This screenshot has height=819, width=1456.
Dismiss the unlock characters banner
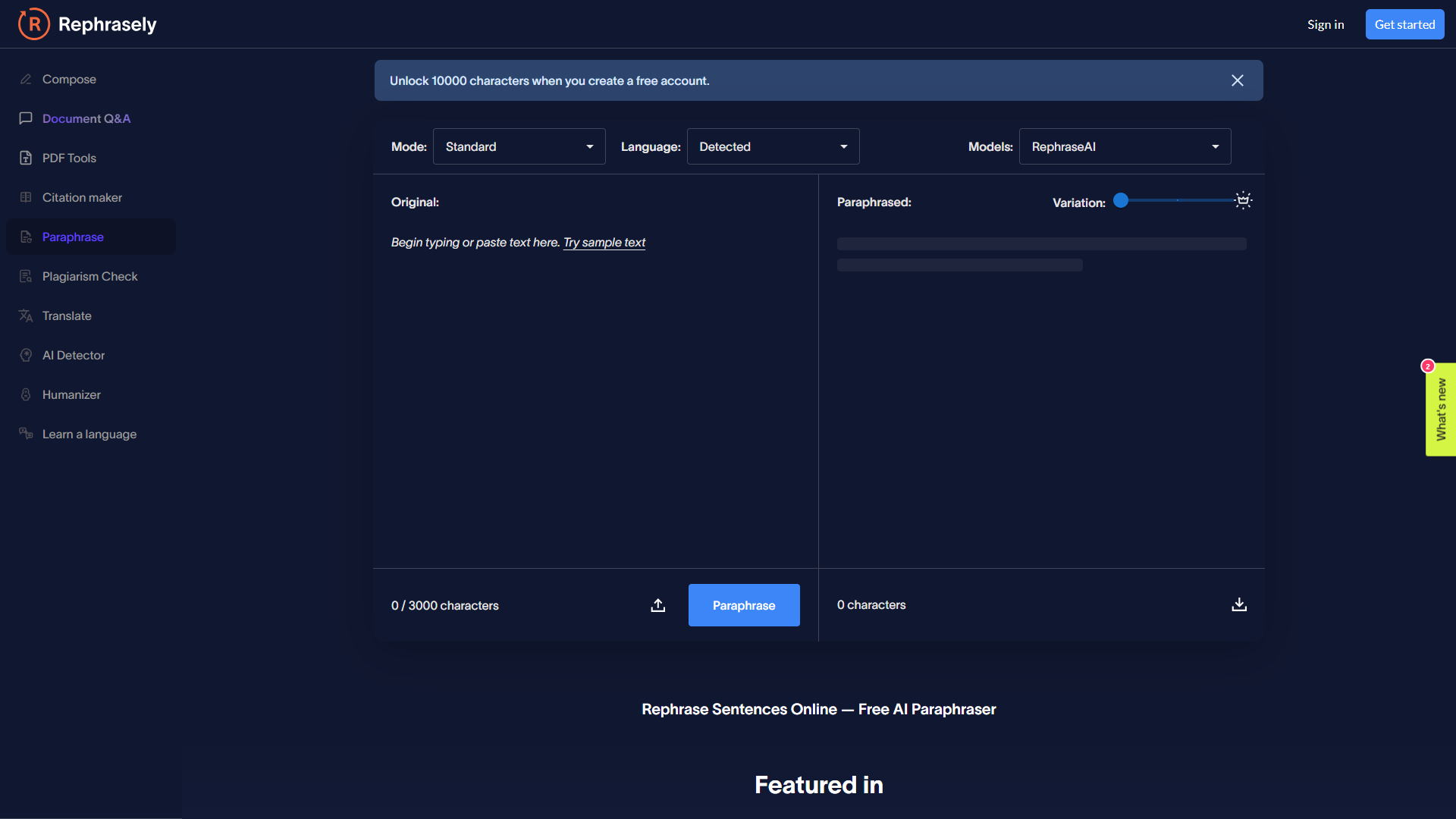pyautogui.click(x=1238, y=80)
